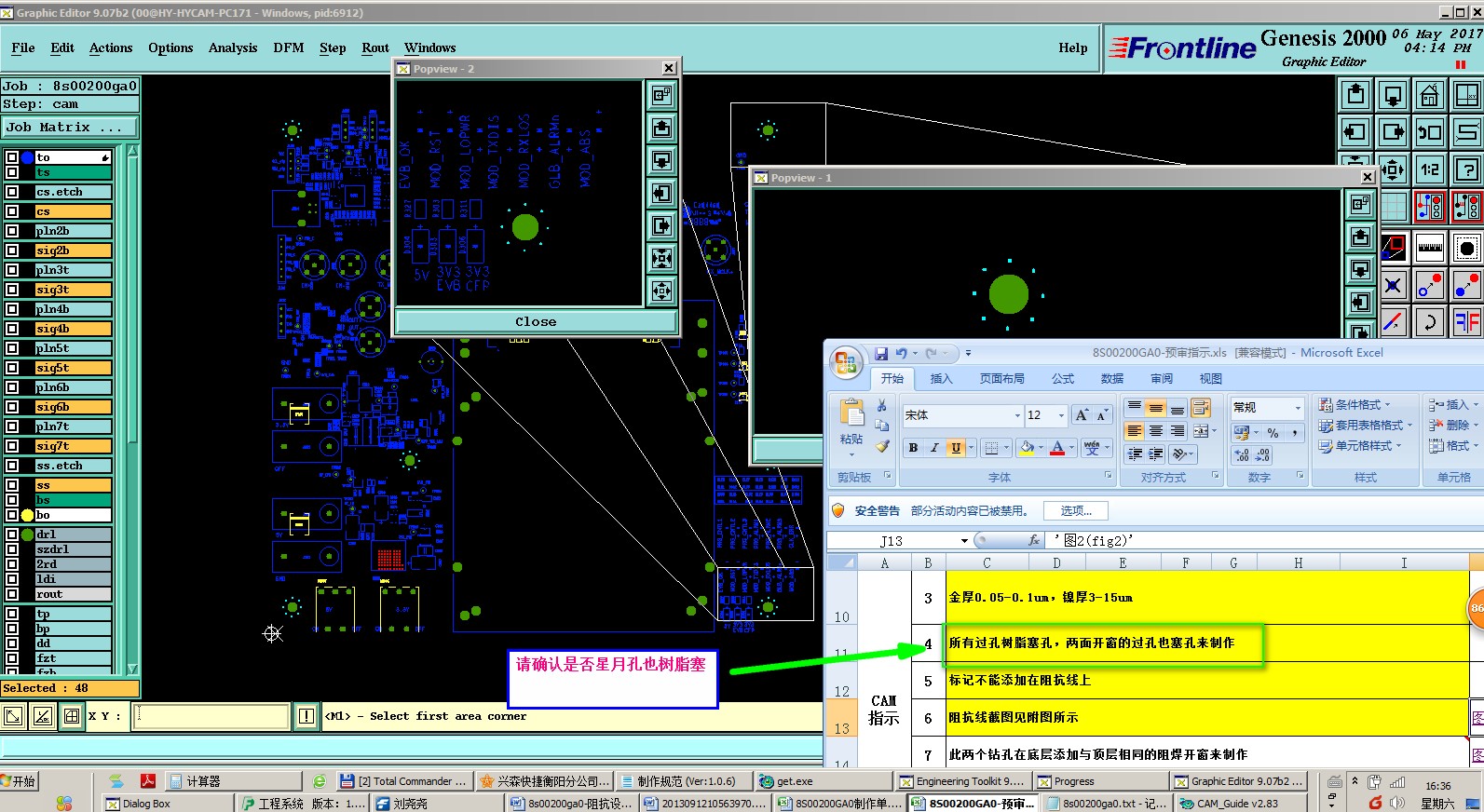1484x812 pixels.
Task: Click the fill color paint bucket swatch
Action: click(1026, 448)
